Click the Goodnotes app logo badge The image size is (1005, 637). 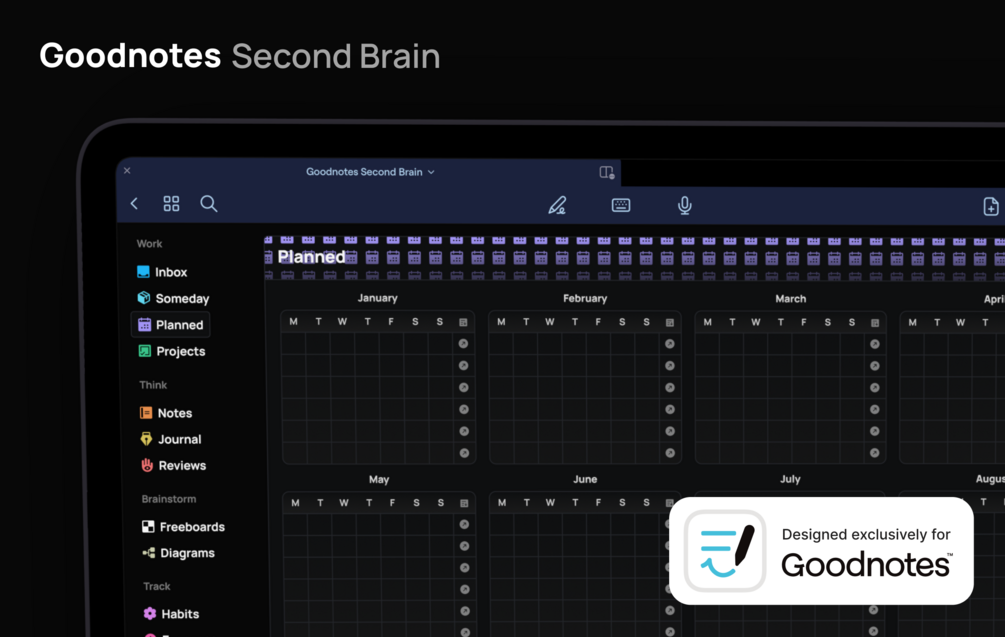pyautogui.click(x=725, y=551)
